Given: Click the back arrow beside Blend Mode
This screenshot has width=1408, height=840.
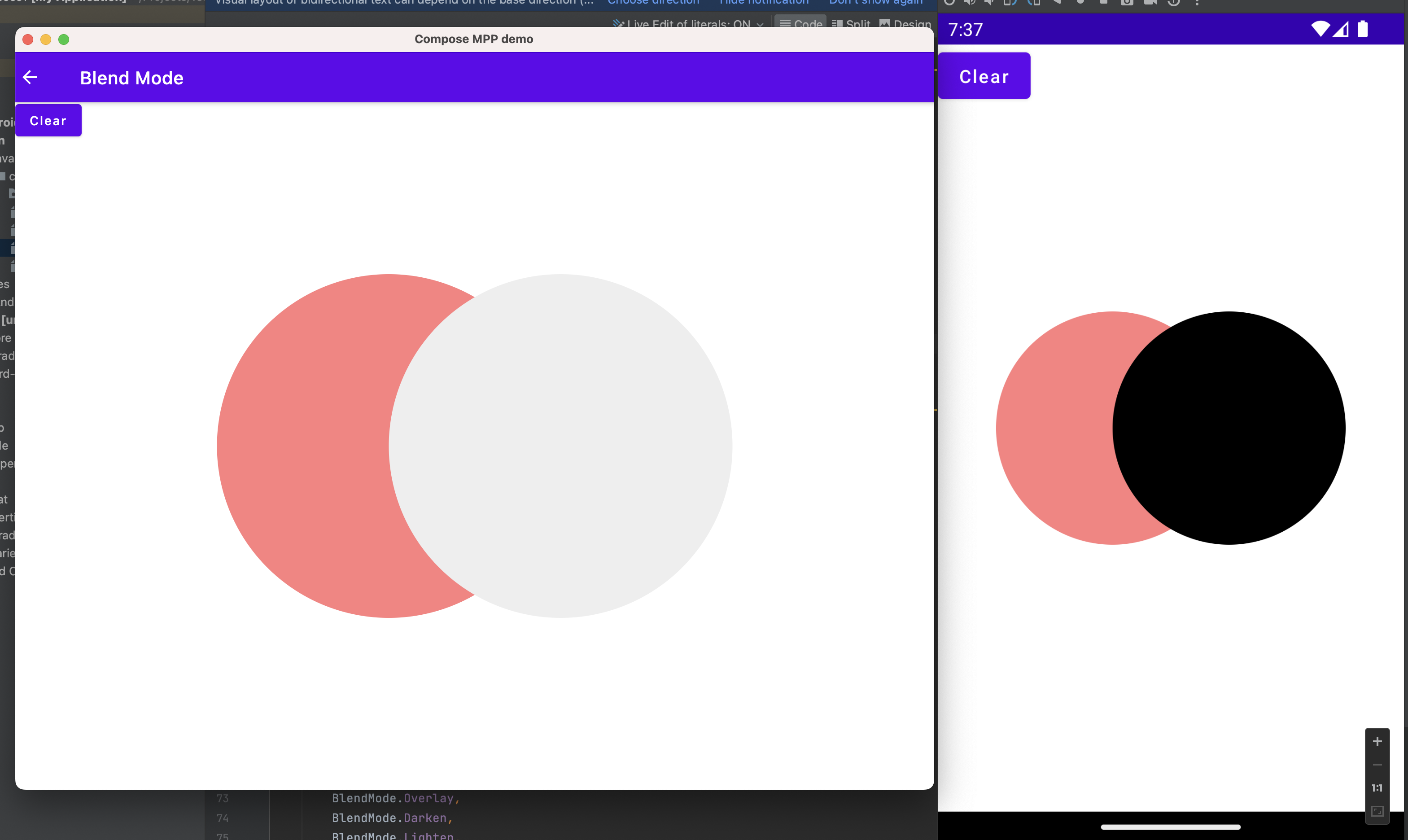Looking at the screenshot, I should (30, 78).
